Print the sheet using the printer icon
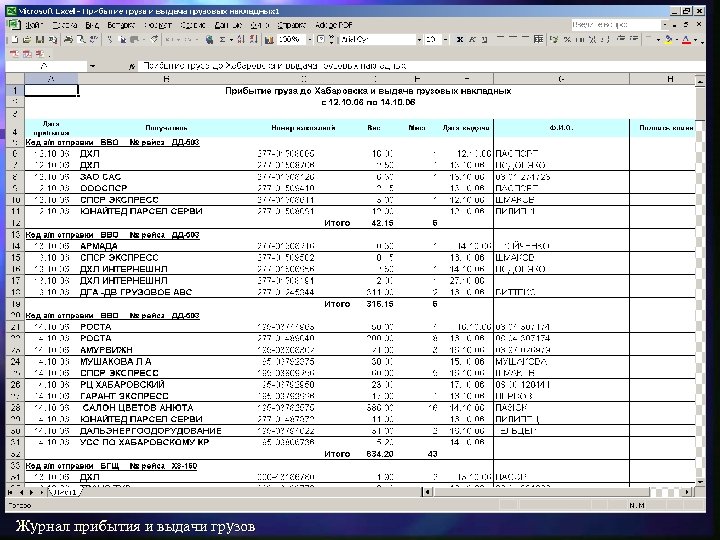Viewport: 720px width, 540px height. (x=68, y=40)
